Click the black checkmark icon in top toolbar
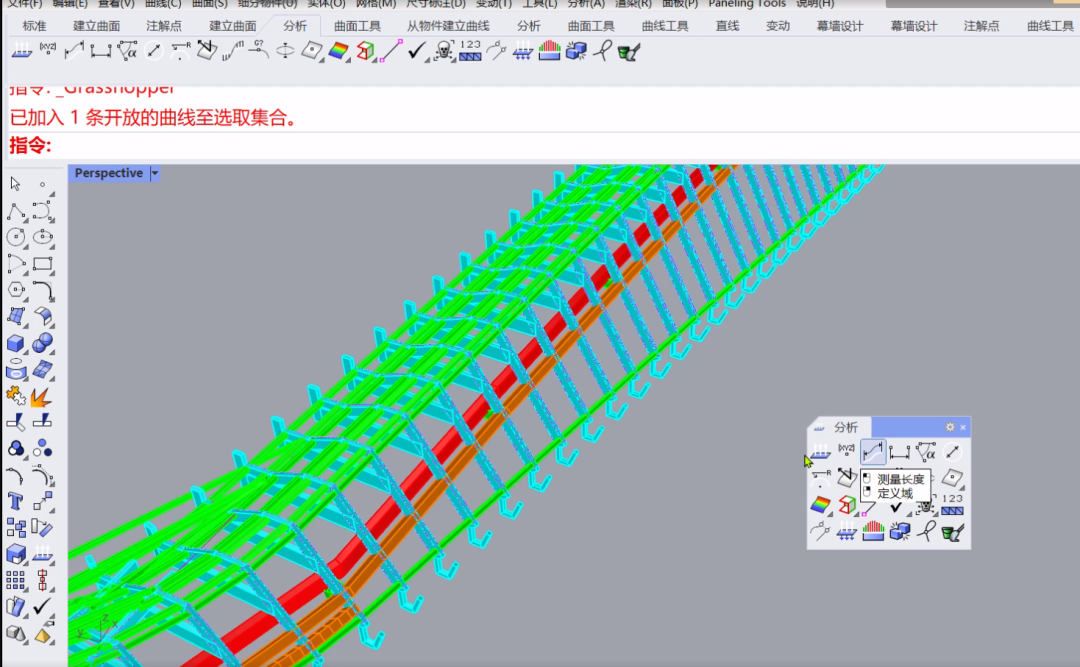The width and height of the screenshot is (1080, 667). [x=416, y=51]
